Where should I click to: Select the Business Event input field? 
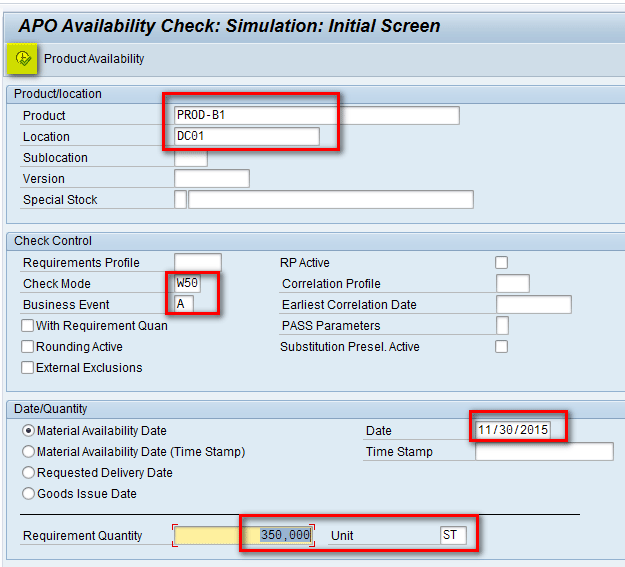[184, 305]
